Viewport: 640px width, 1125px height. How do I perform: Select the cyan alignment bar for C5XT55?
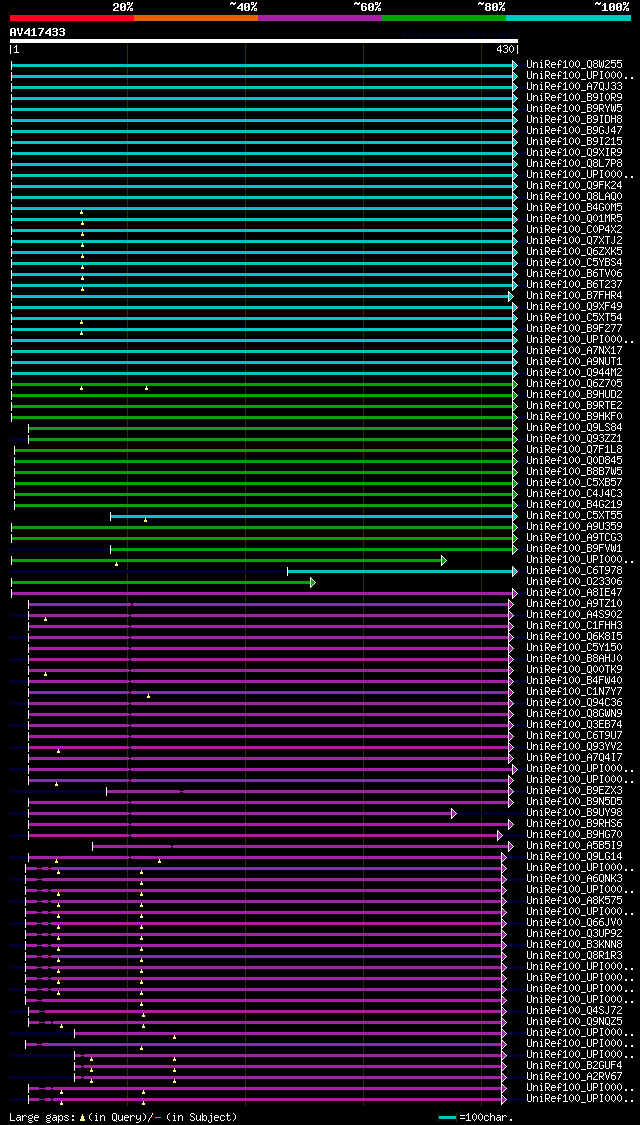coord(314,516)
